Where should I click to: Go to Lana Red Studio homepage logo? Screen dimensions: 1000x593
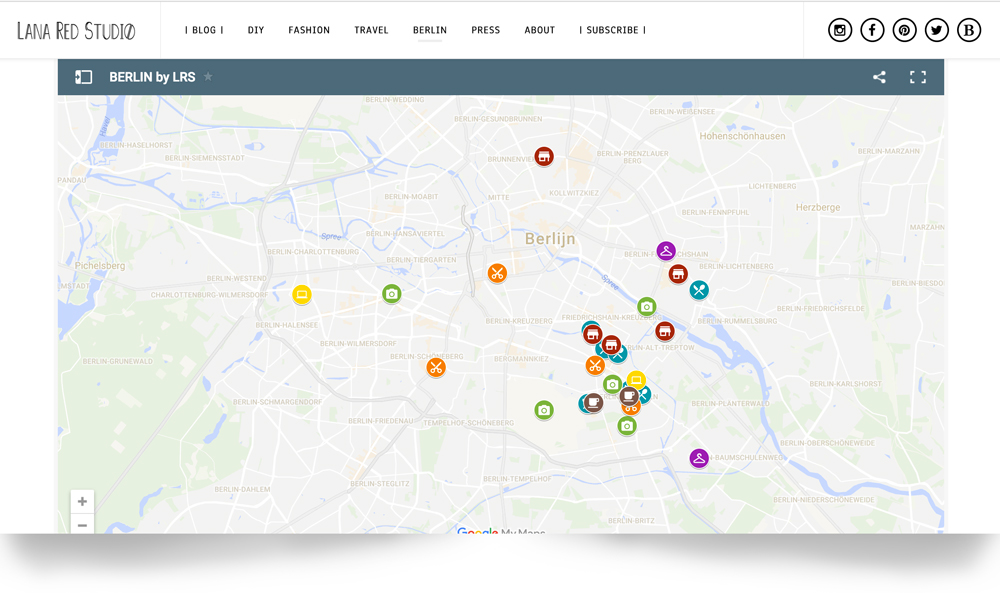(76, 31)
